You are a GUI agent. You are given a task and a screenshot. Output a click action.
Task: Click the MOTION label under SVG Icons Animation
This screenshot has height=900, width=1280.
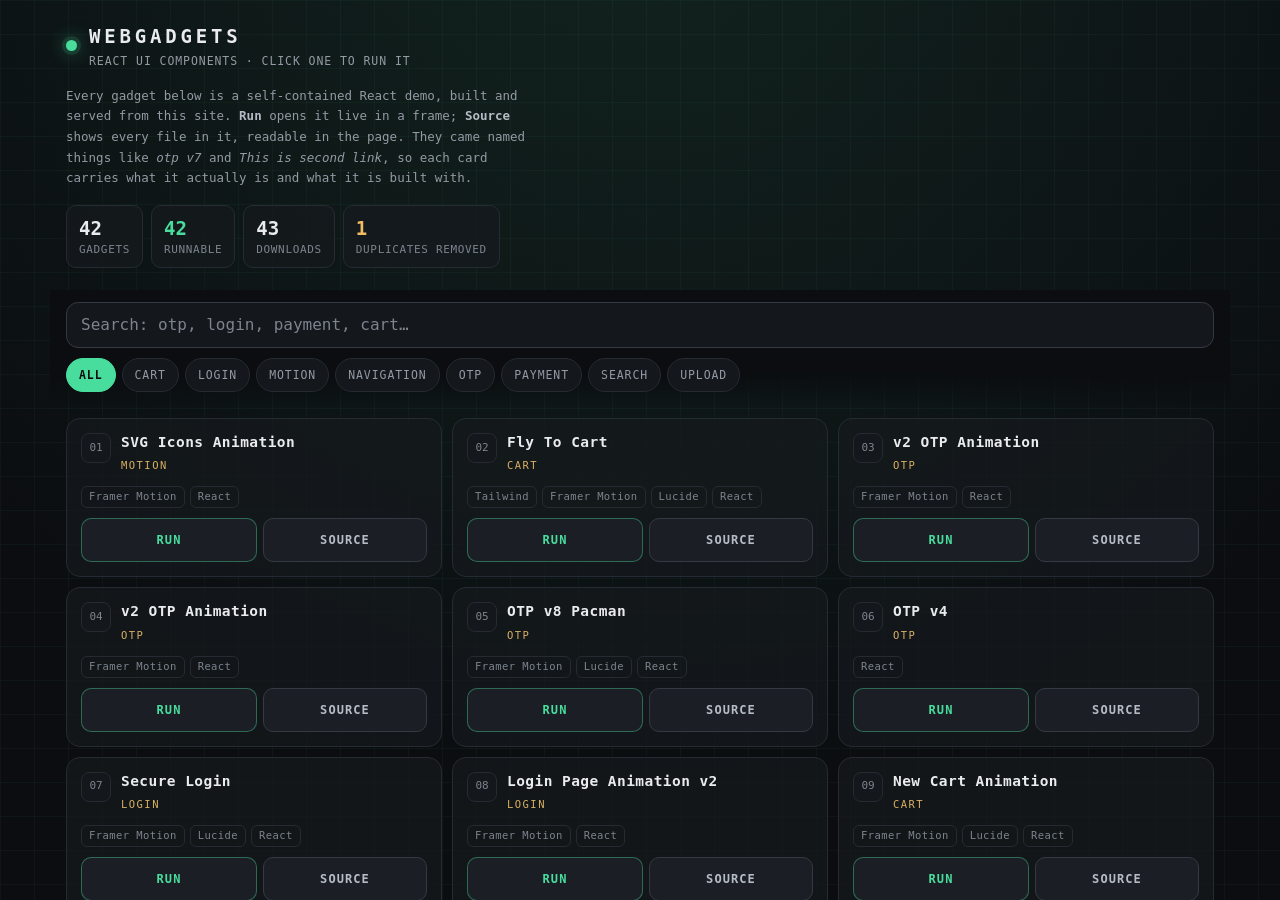144,466
